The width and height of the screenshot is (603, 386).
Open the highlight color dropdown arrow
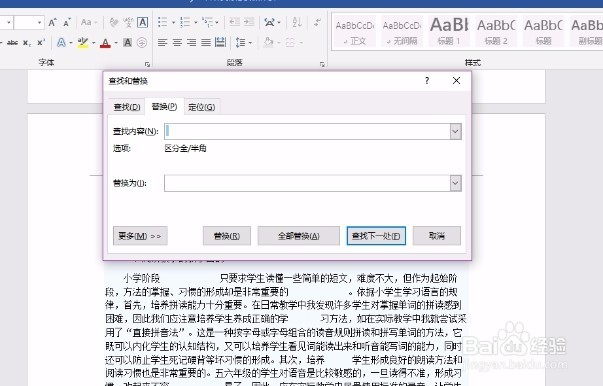[93, 43]
